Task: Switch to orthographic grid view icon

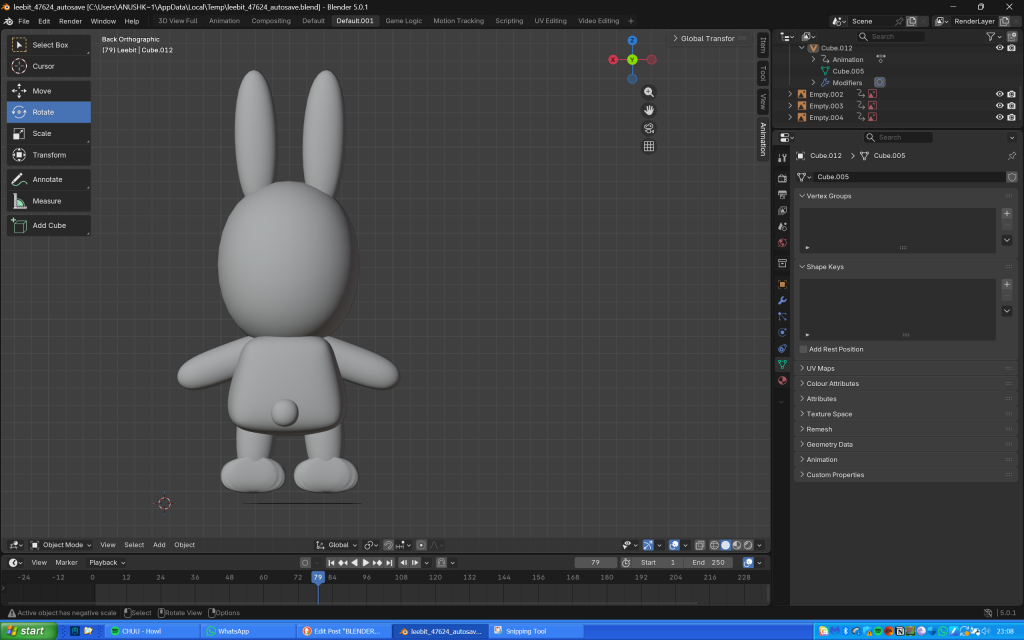Action: click(649, 146)
